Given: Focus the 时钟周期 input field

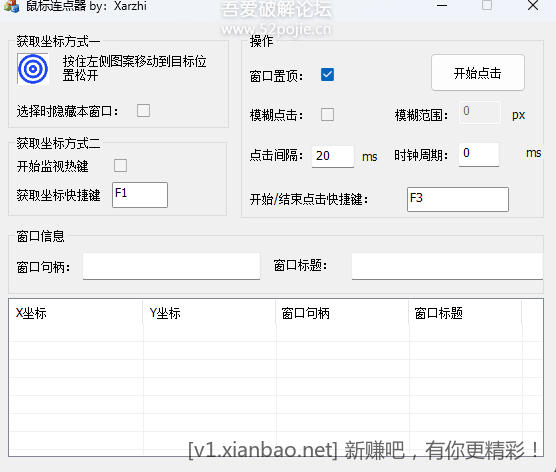Looking at the screenshot, I should coord(479,154).
